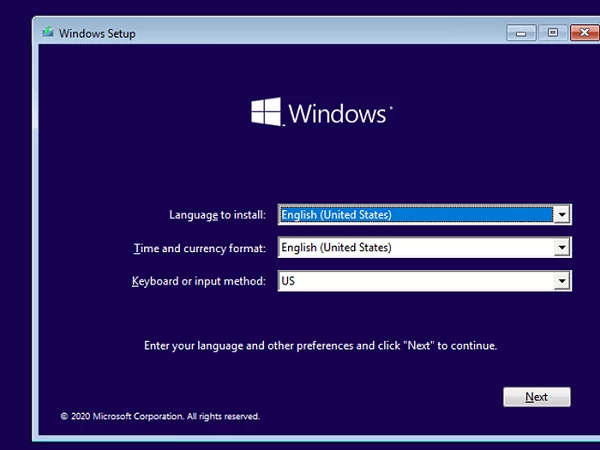
Task: Minimize the Windows Setup window
Action: 521,33
